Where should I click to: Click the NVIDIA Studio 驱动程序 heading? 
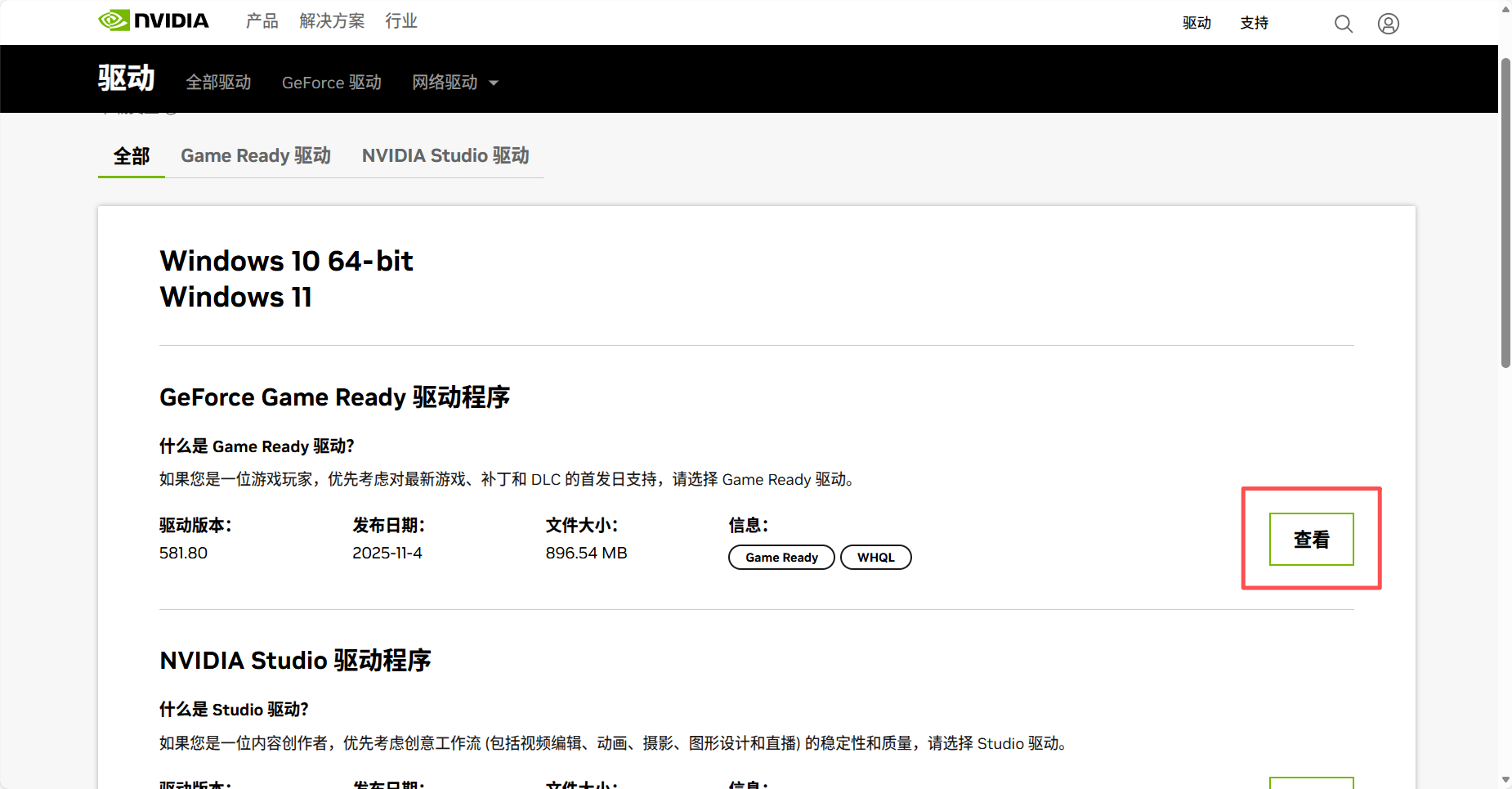(295, 661)
